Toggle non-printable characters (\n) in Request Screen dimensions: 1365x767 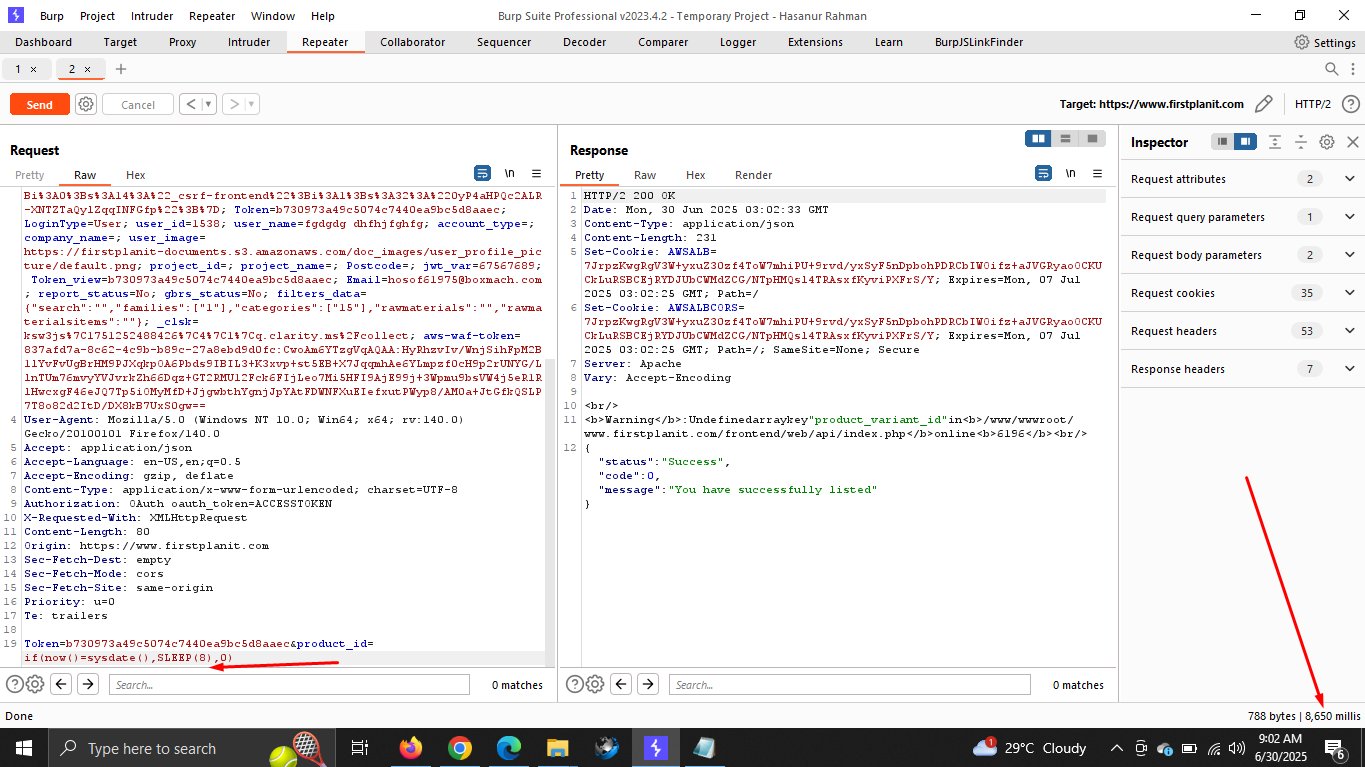(x=509, y=173)
